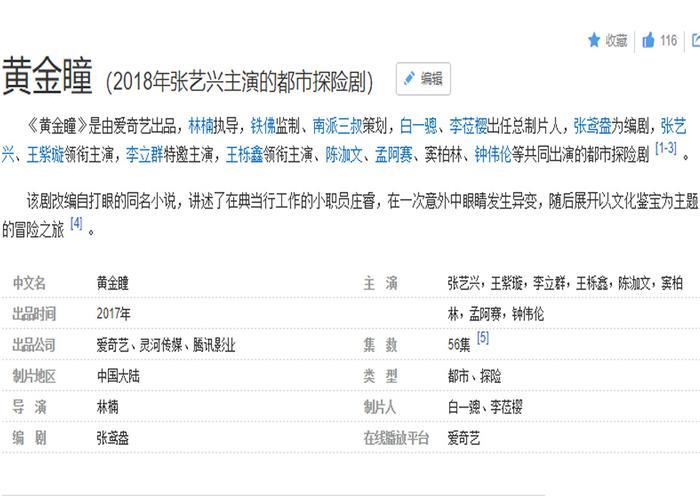This screenshot has height=496, width=700.
Task: Open the 王紫璇 link
Action: 45,154
